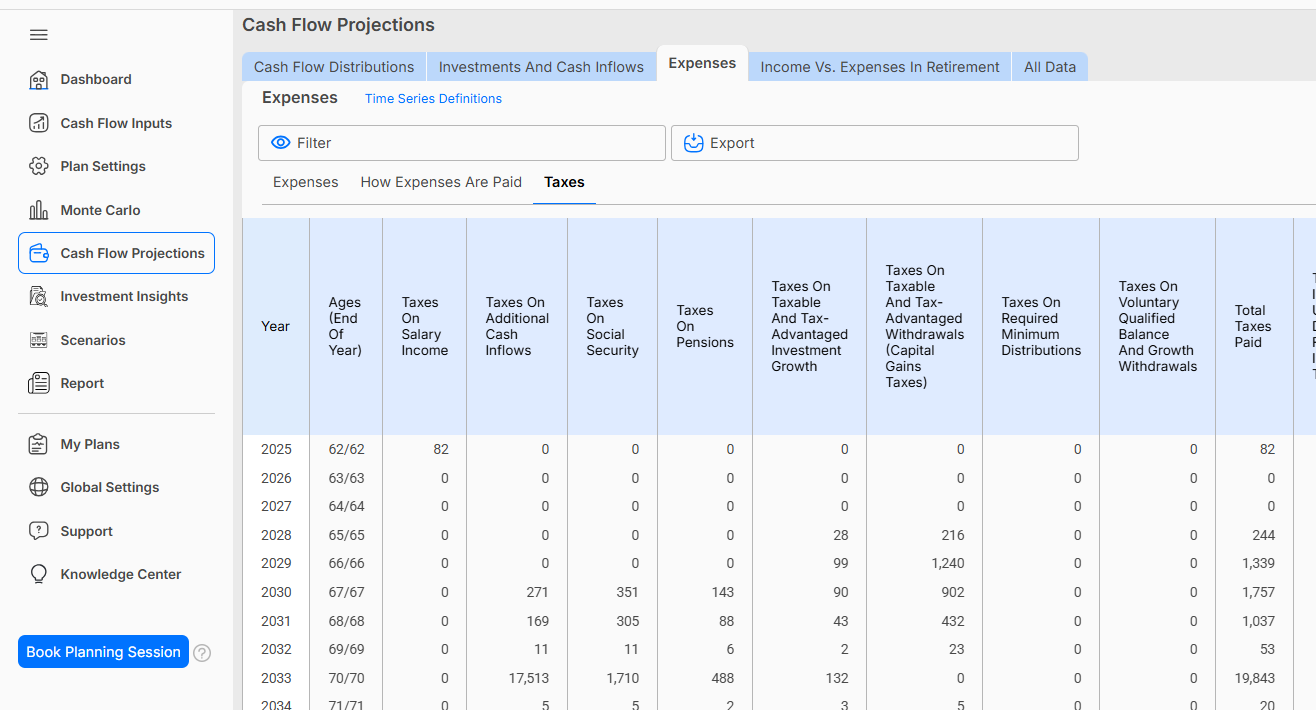This screenshot has width=1316, height=710.
Task: Click the Investment Insights icon
Action: click(39, 296)
